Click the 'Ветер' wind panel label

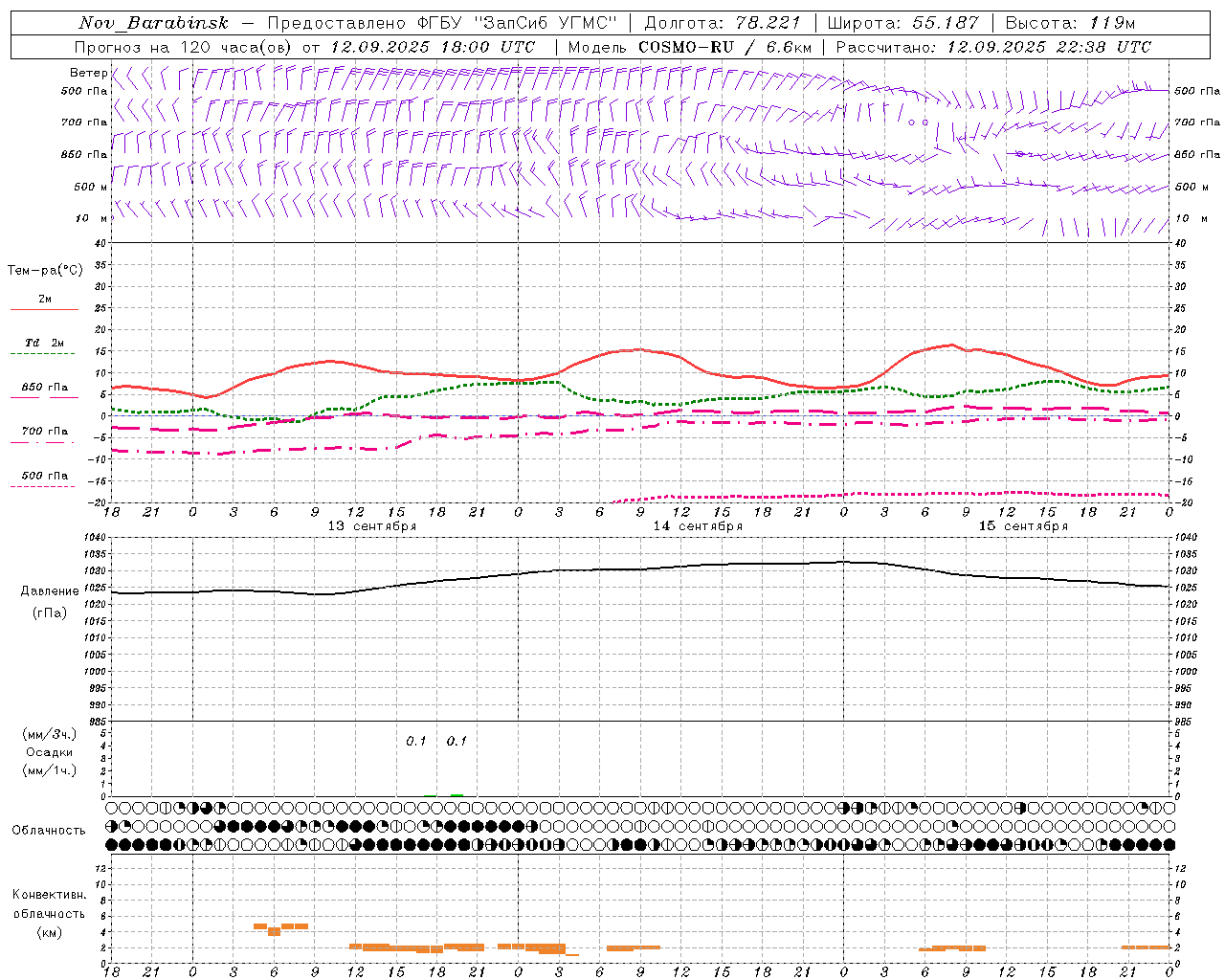[x=88, y=73]
